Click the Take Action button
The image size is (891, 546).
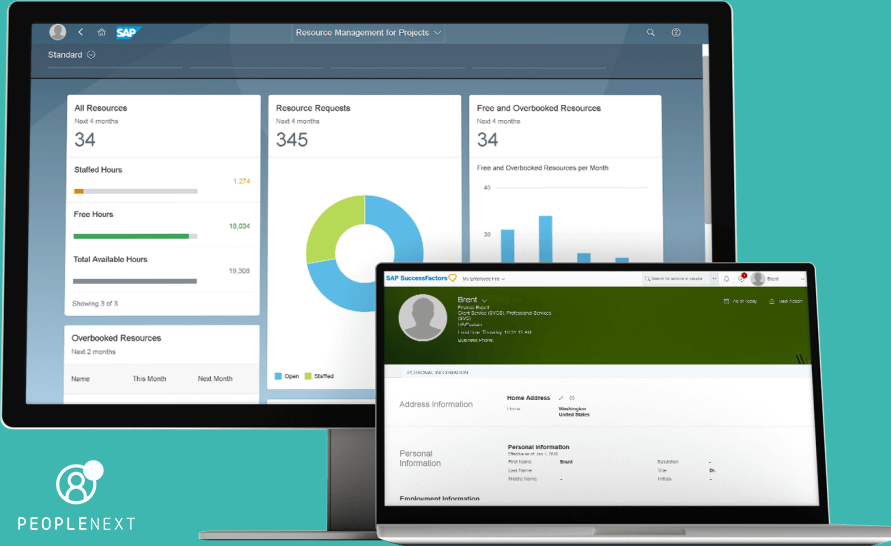point(785,301)
